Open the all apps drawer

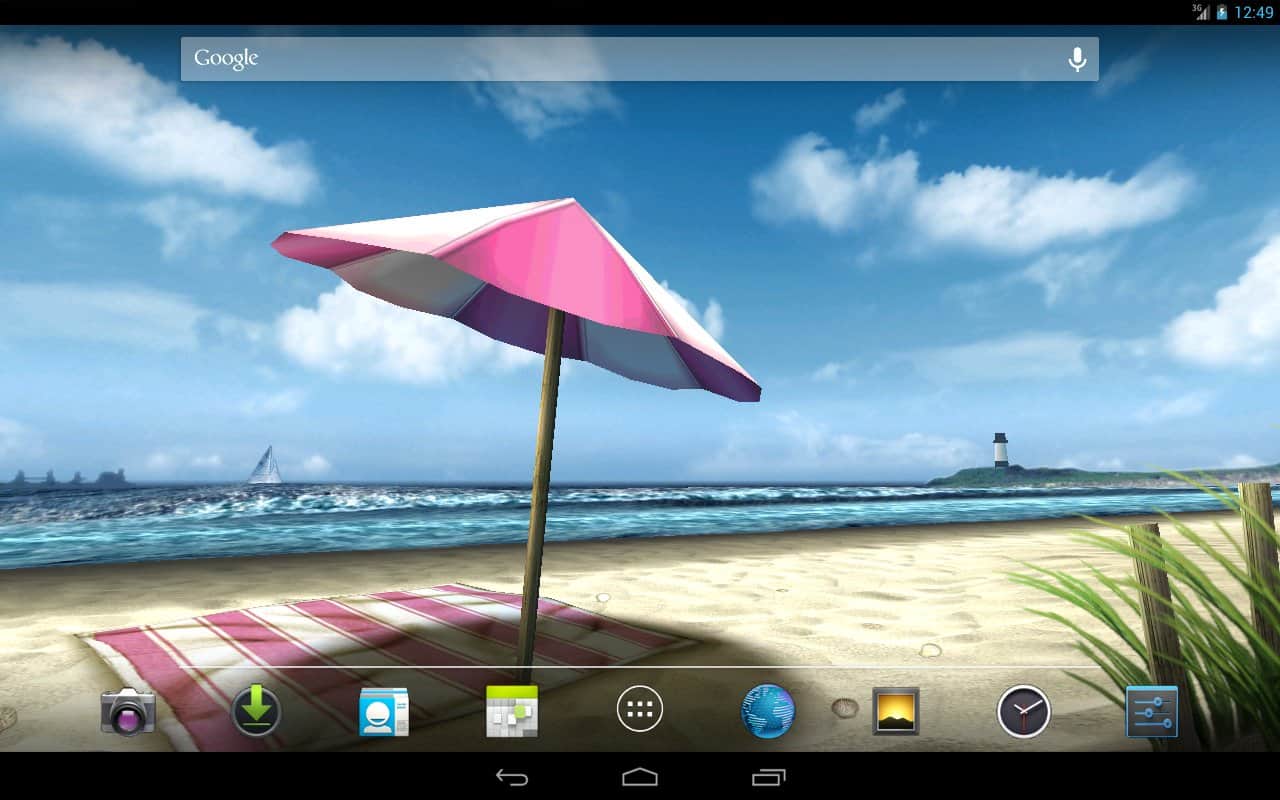click(640, 711)
